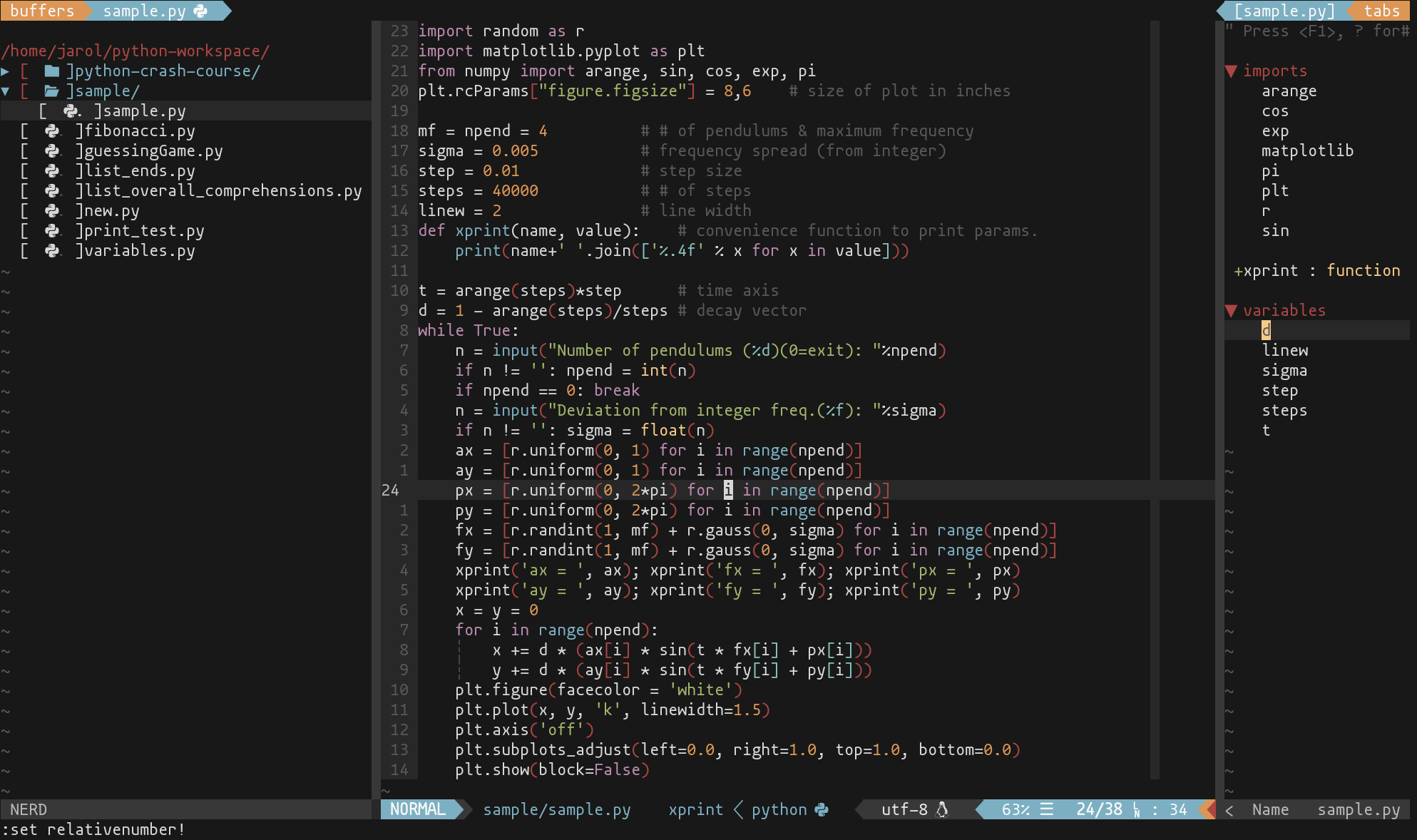This screenshot has height=840, width=1417.
Task: Click Python icon beside guessingGame.py
Action: coord(52,151)
